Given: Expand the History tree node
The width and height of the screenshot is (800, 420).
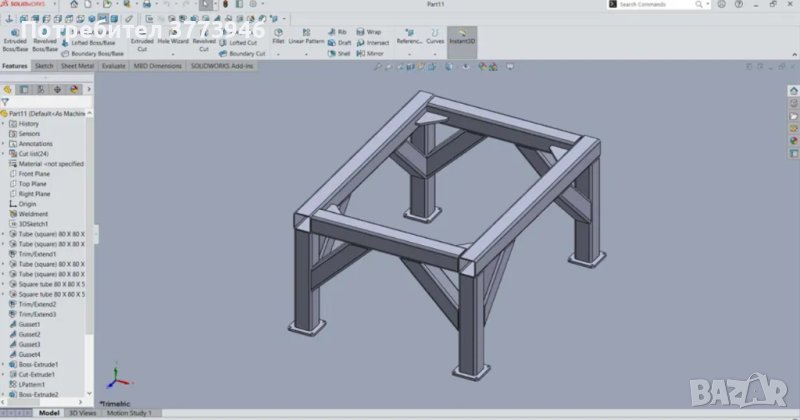Looking at the screenshot, I should coord(4,124).
